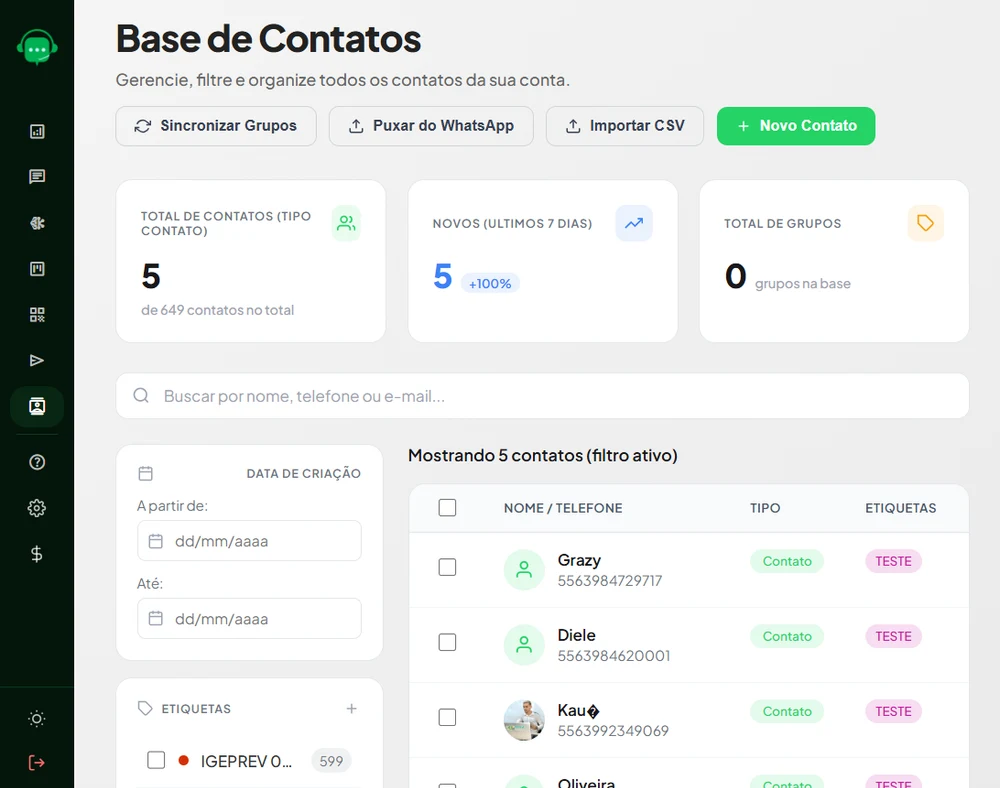This screenshot has height=788, width=1000.
Task: Click Grazy's green avatar icon
Action: [524, 569]
